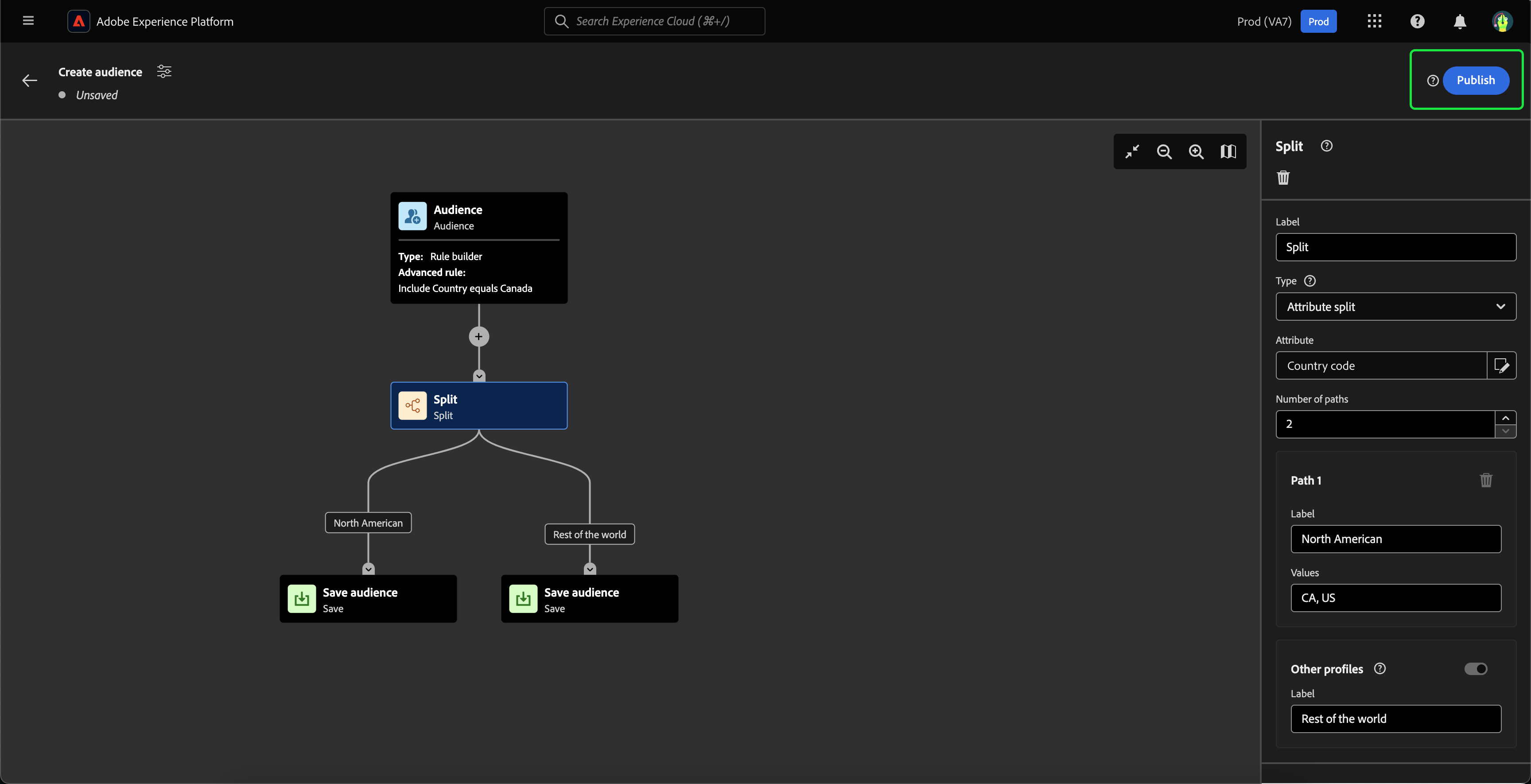Viewport: 1531px width, 784px height.
Task: Open the Attribute split type dropdown
Action: point(1395,307)
